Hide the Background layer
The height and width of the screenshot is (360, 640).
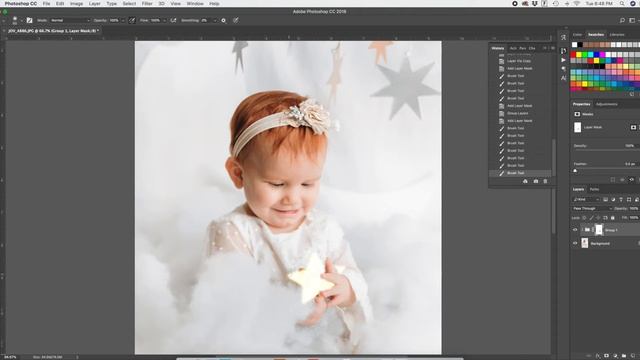[575, 244]
